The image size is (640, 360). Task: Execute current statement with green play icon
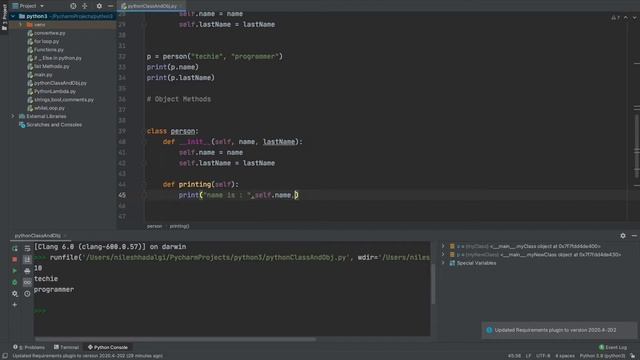15,271
